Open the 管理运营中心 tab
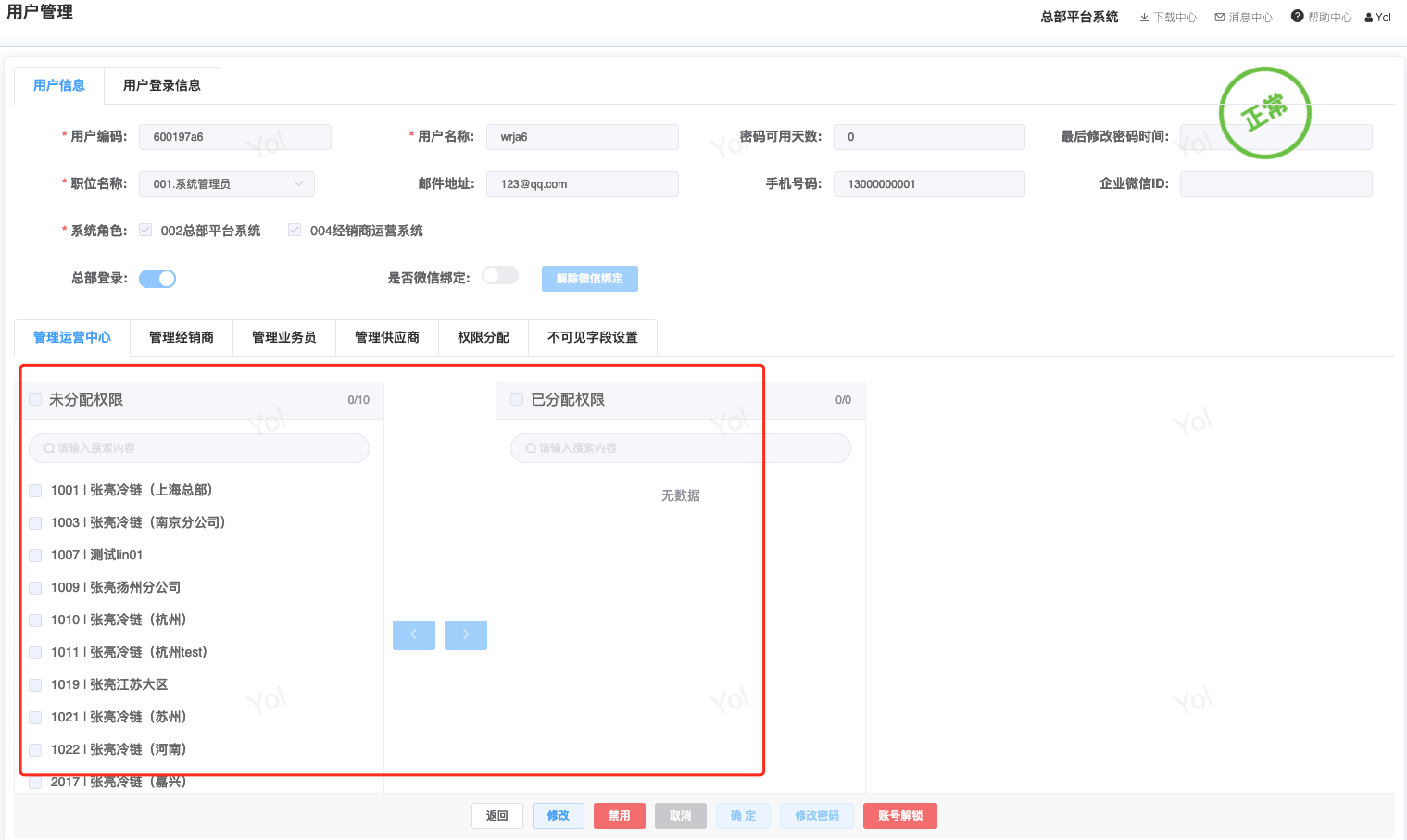 72,337
